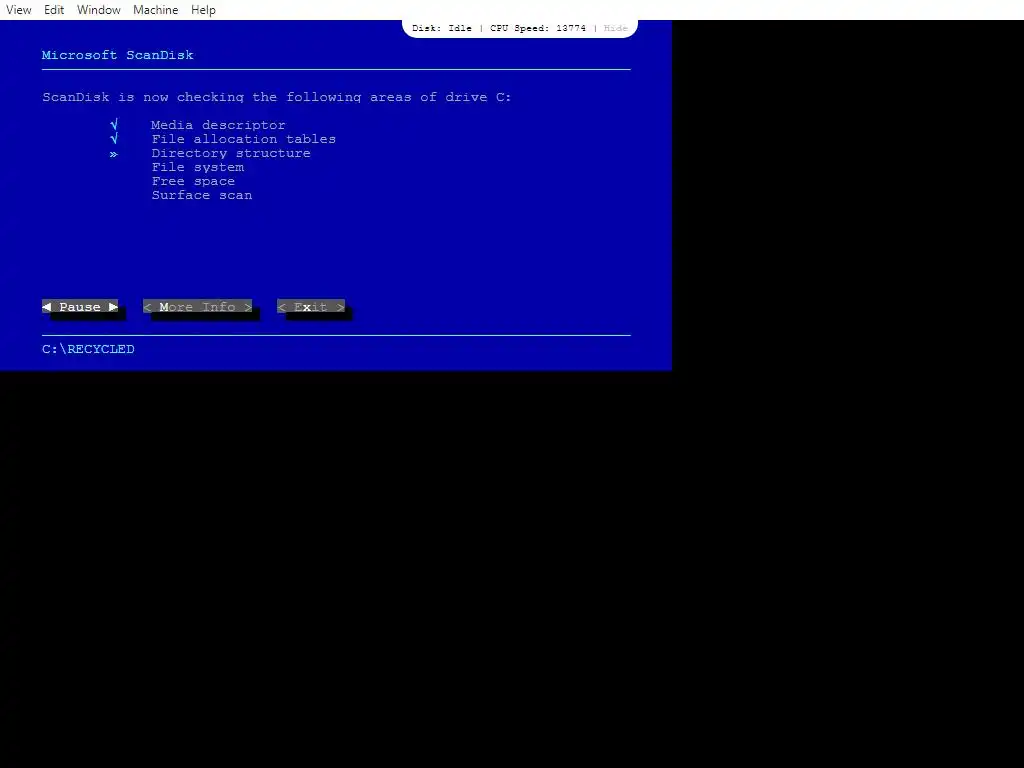Select the Free space line
The image size is (1024, 768).
point(193,182)
